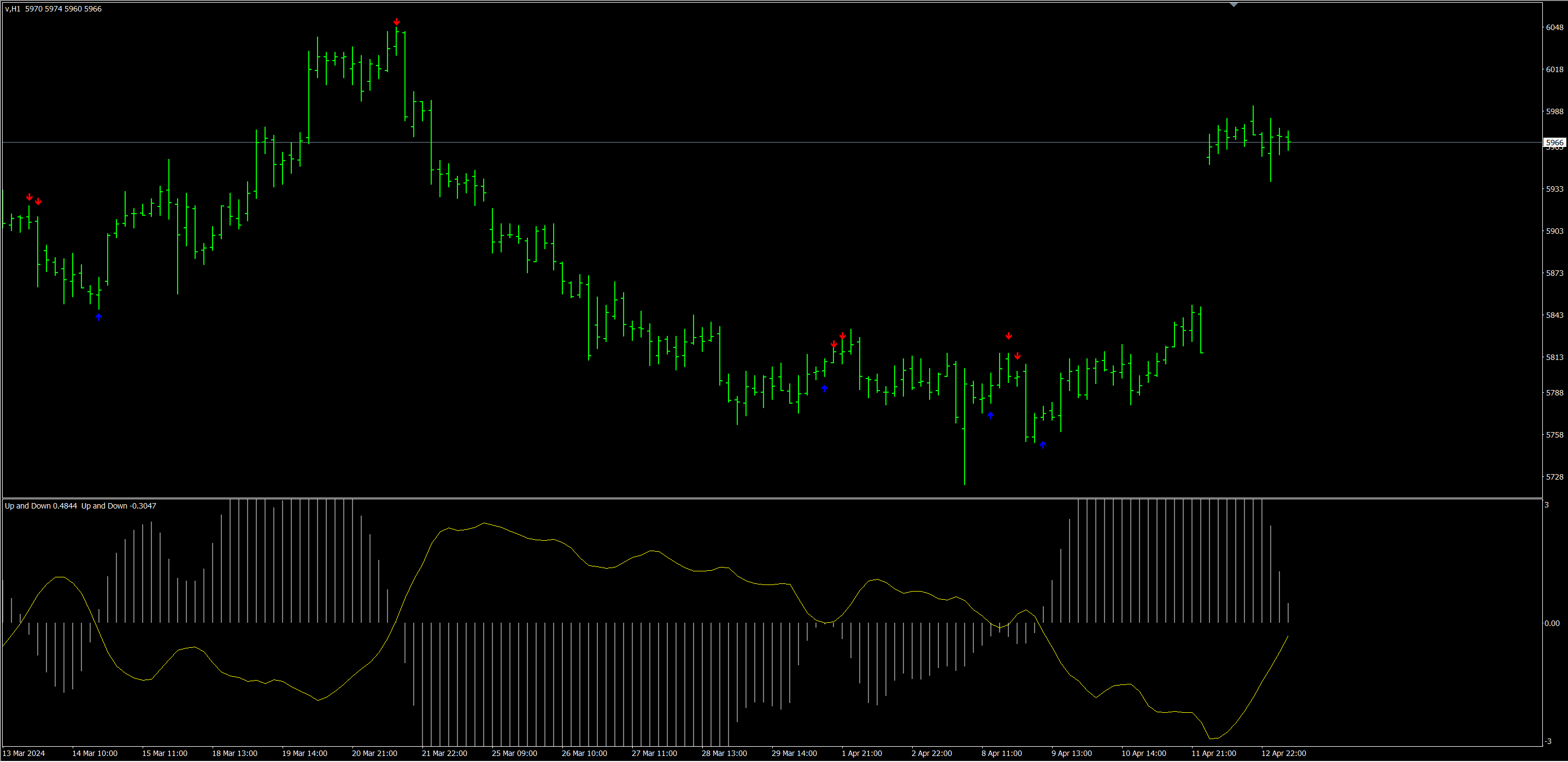The image size is (1568, 762).
Task: Click the blue up arrow under the 8 Apr bars
Action: pyautogui.click(x=990, y=415)
